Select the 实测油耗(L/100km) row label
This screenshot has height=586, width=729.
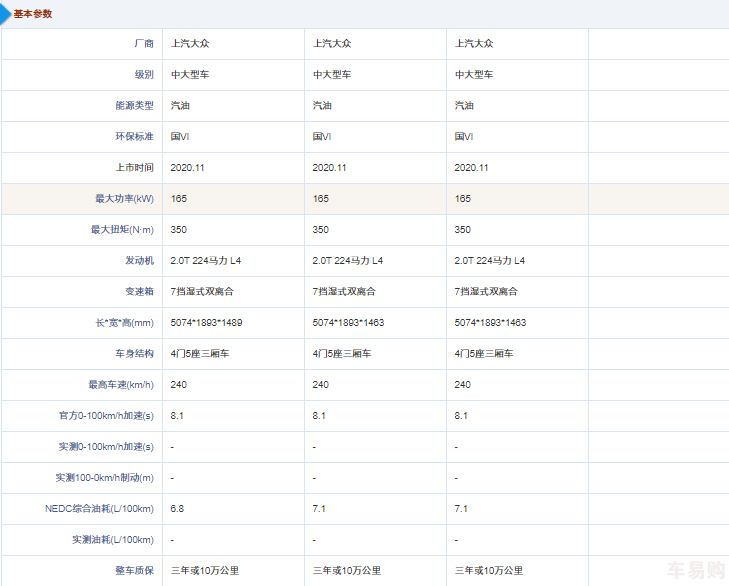(113, 539)
